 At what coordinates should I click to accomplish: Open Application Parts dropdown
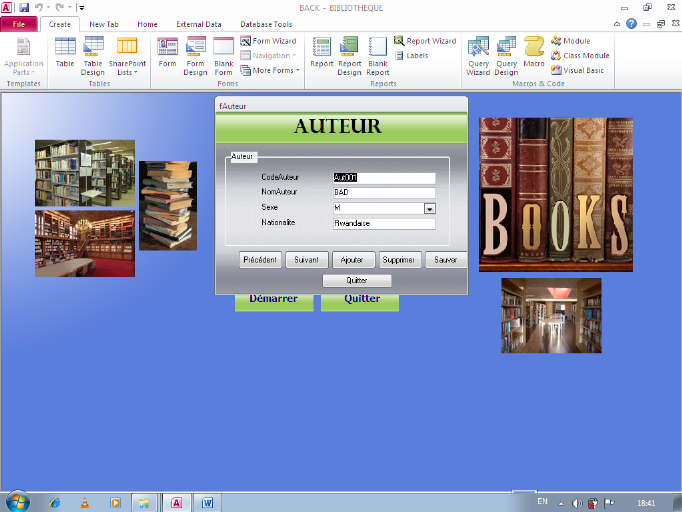point(23,56)
